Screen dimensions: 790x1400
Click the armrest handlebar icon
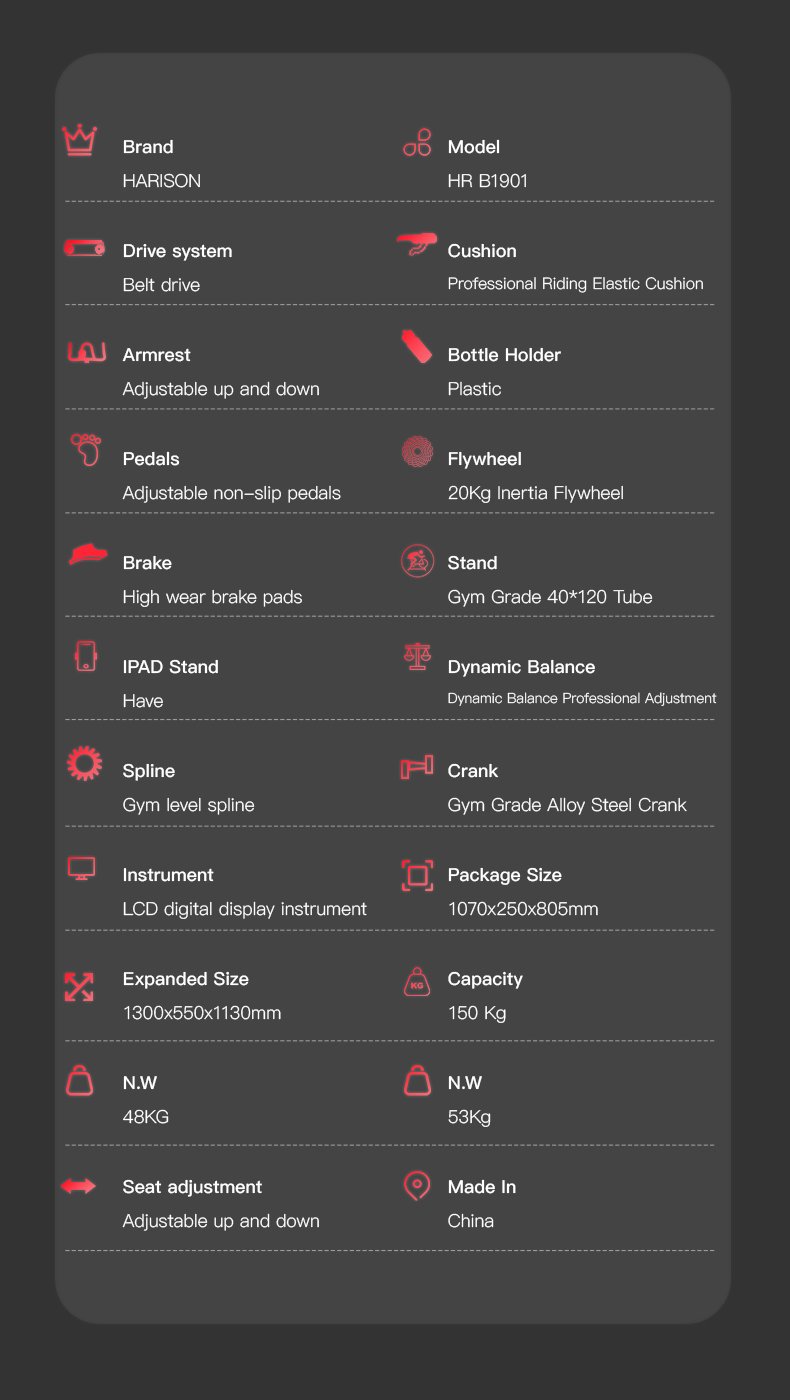(86, 351)
